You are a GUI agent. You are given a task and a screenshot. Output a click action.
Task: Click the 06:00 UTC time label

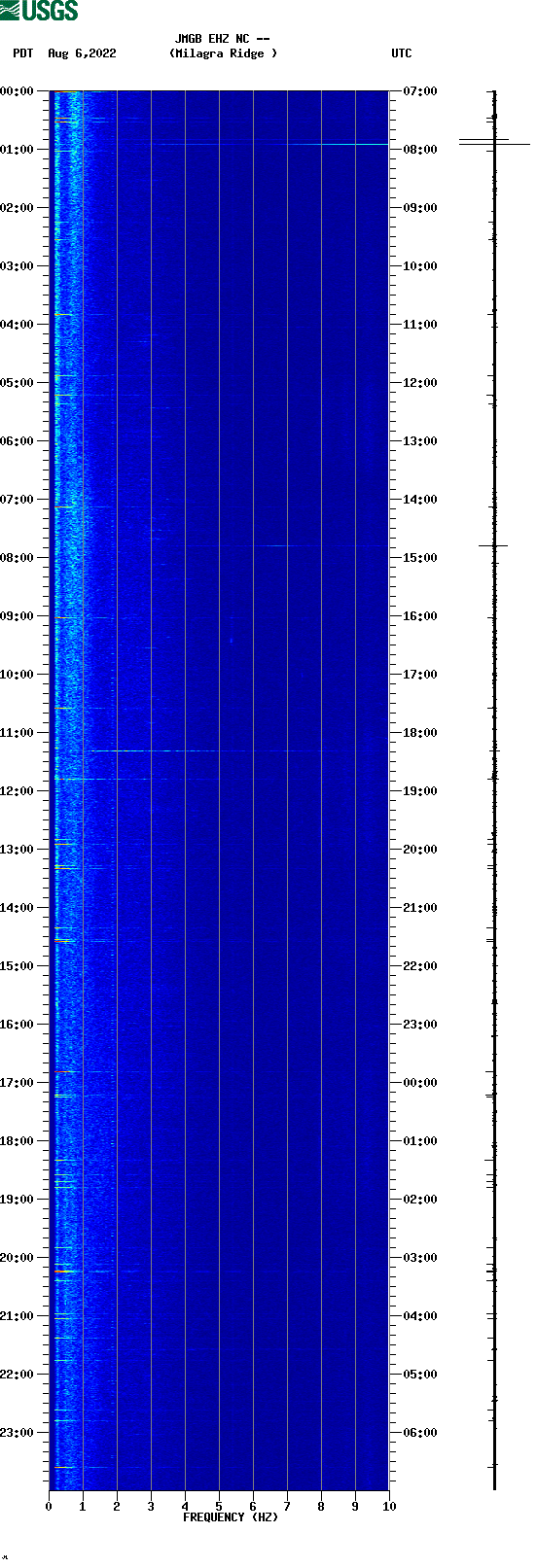point(419,1433)
